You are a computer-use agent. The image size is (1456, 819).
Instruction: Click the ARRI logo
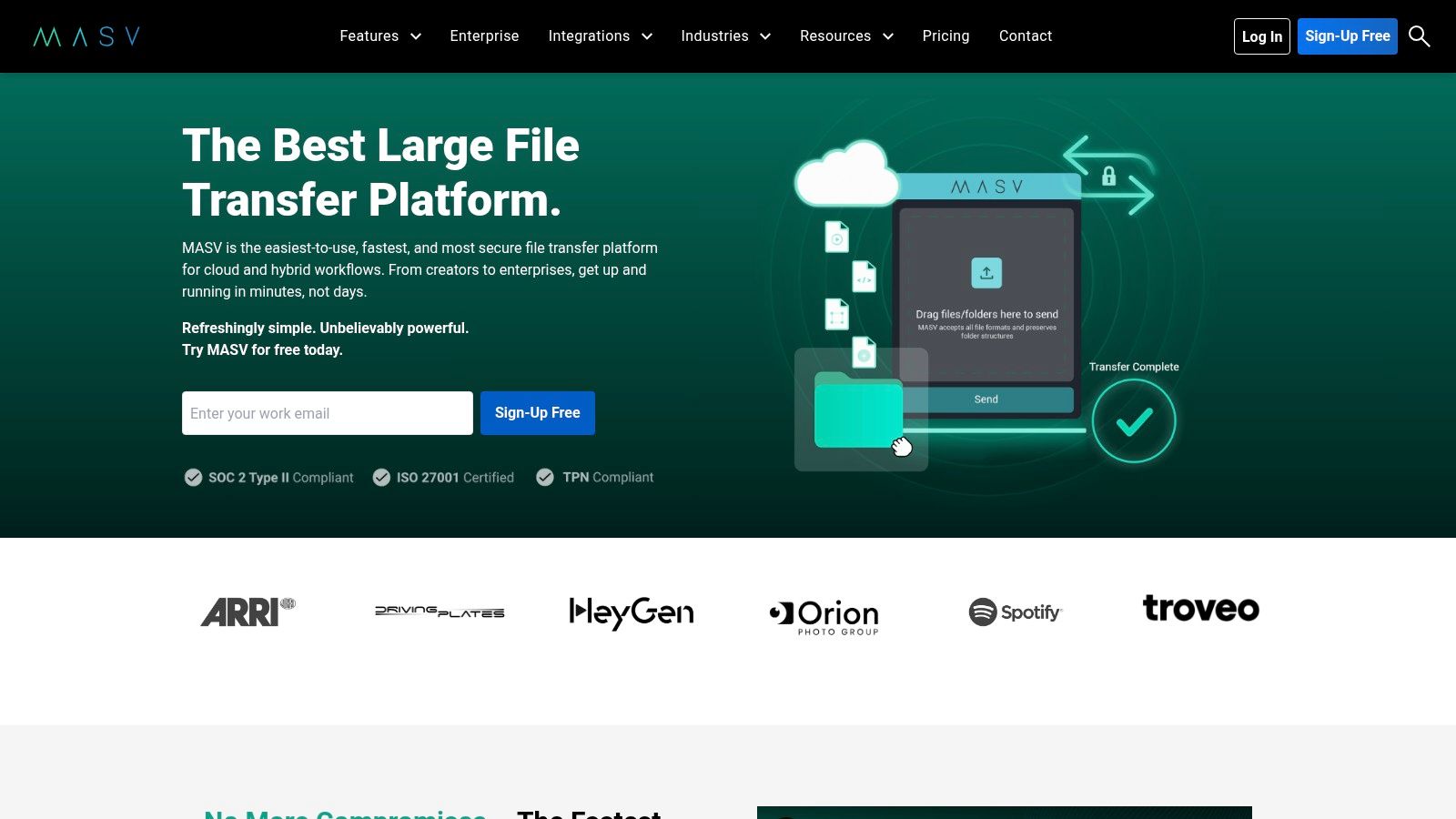pyautogui.click(x=248, y=612)
